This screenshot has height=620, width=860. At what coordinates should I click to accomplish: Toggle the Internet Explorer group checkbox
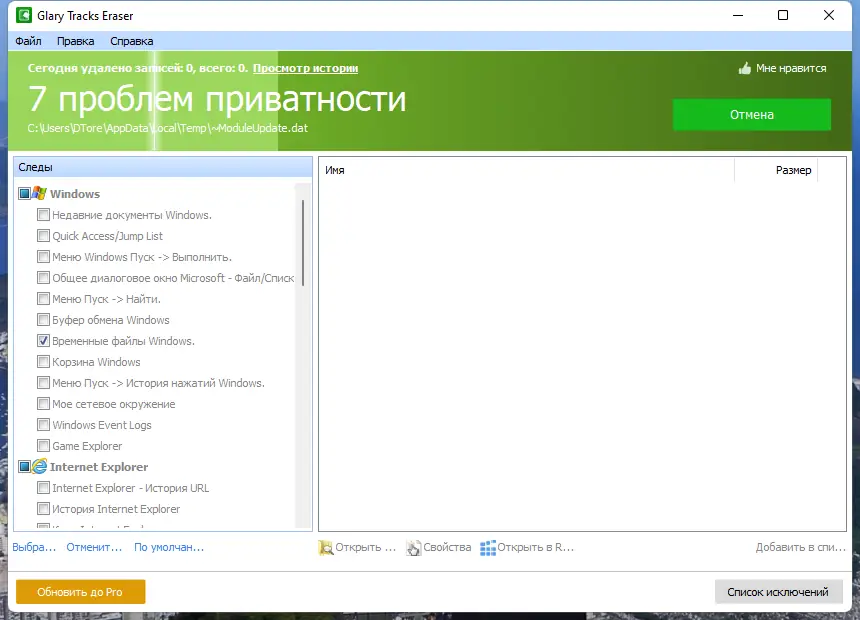pyautogui.click(x=24, y=466)
